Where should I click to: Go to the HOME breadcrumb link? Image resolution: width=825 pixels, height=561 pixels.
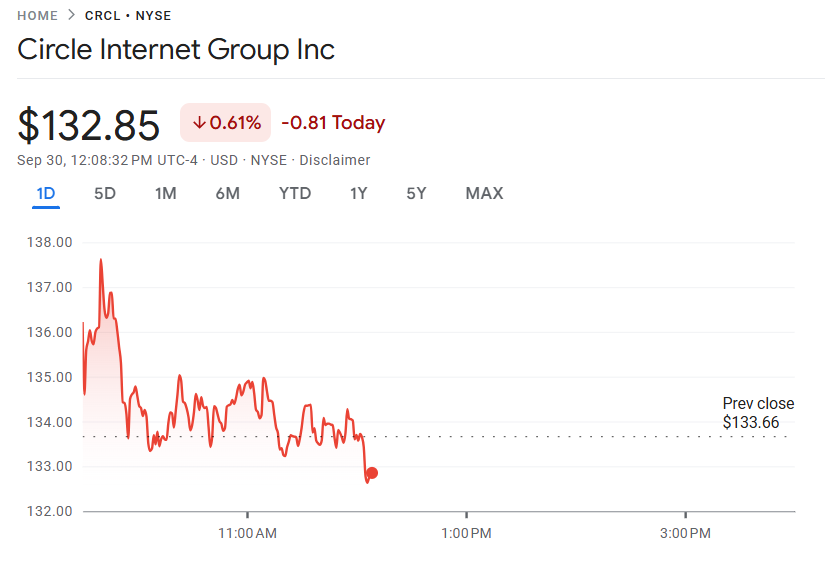(37, 16)
